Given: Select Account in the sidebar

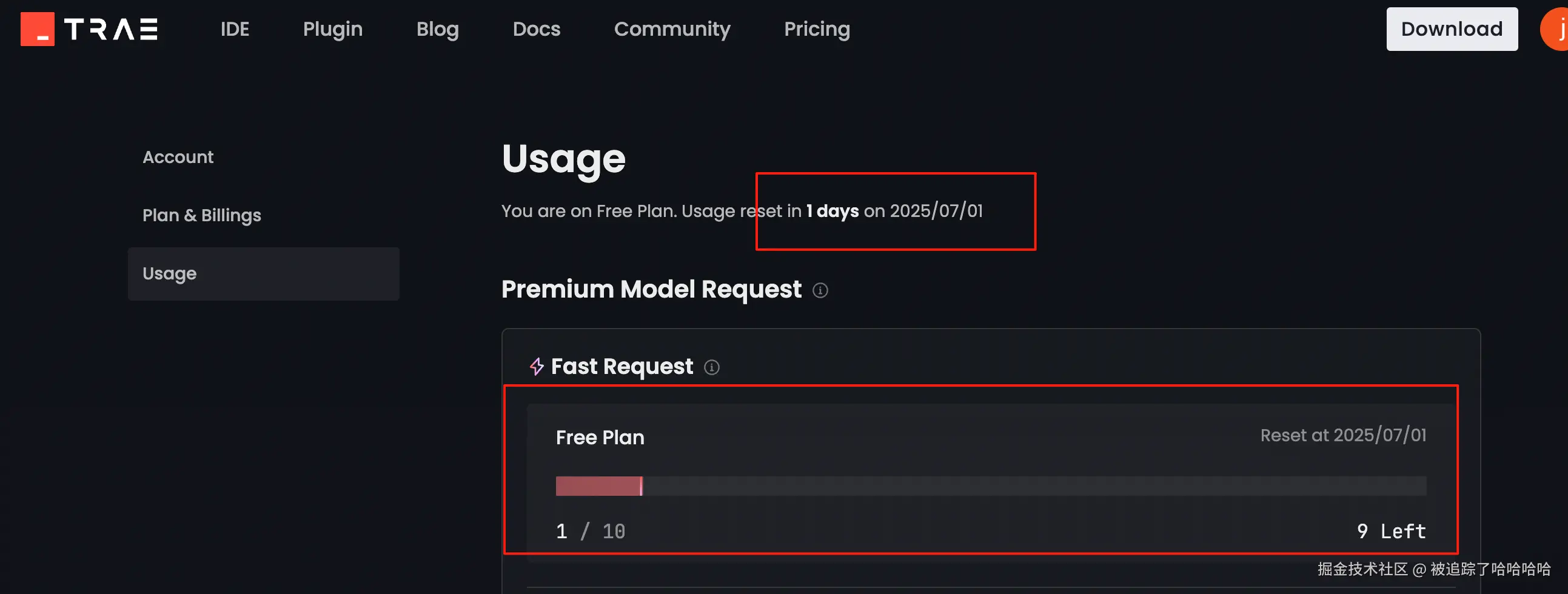Looking at the screenshot, I should 178,157.
